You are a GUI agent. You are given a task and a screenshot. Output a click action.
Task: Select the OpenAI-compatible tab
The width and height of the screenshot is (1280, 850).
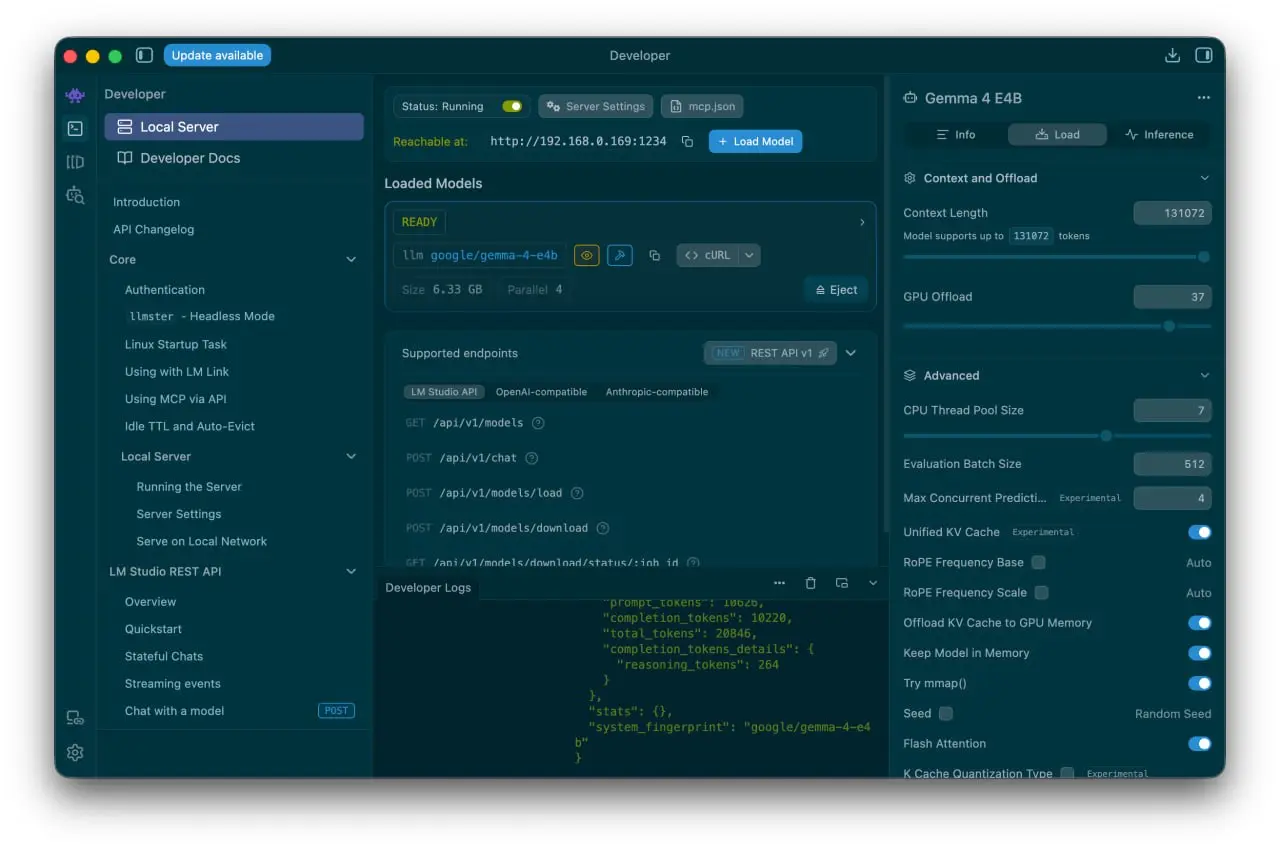point(541,392)
